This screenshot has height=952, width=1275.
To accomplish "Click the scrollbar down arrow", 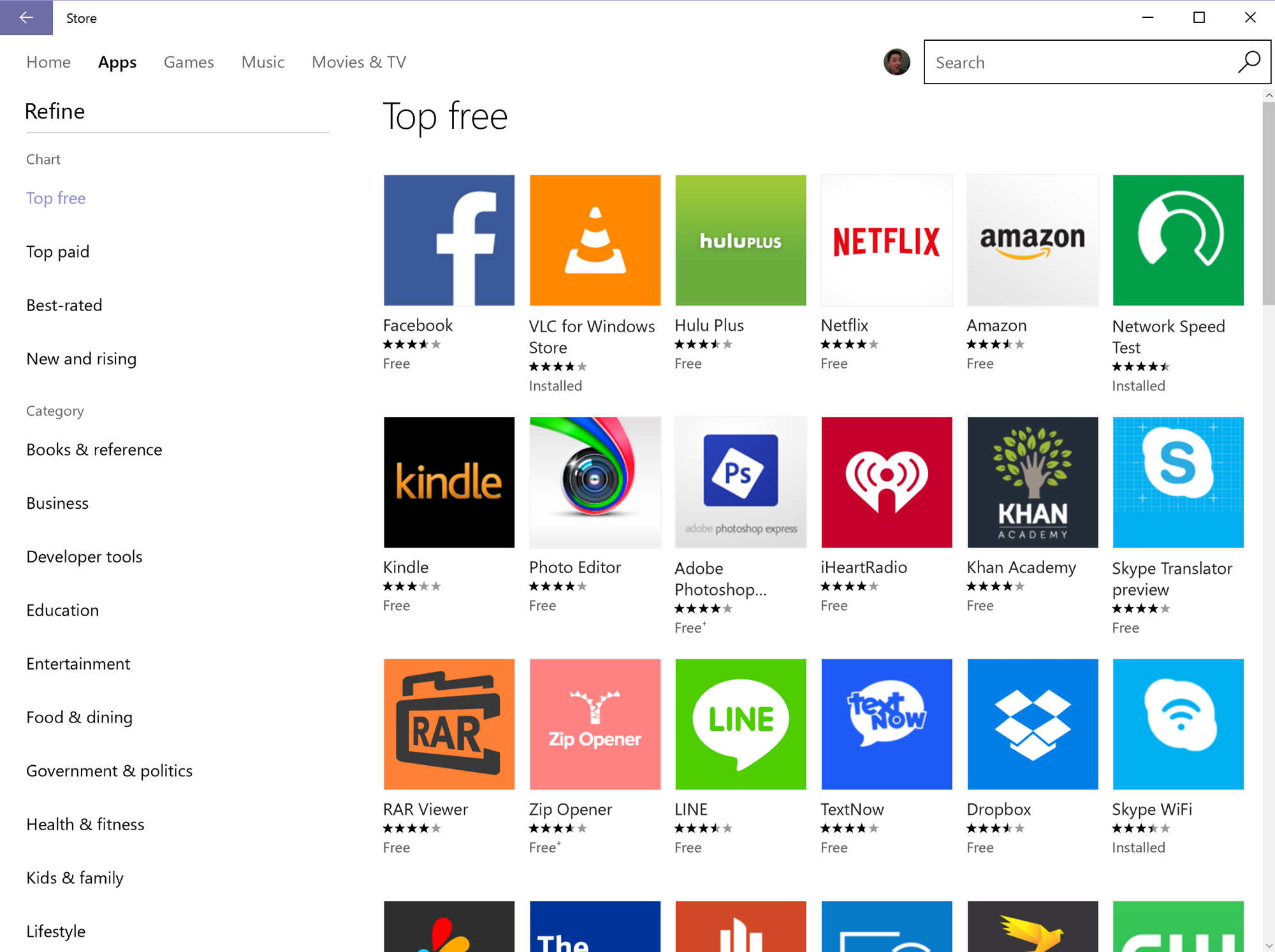I will point(1269,946).
